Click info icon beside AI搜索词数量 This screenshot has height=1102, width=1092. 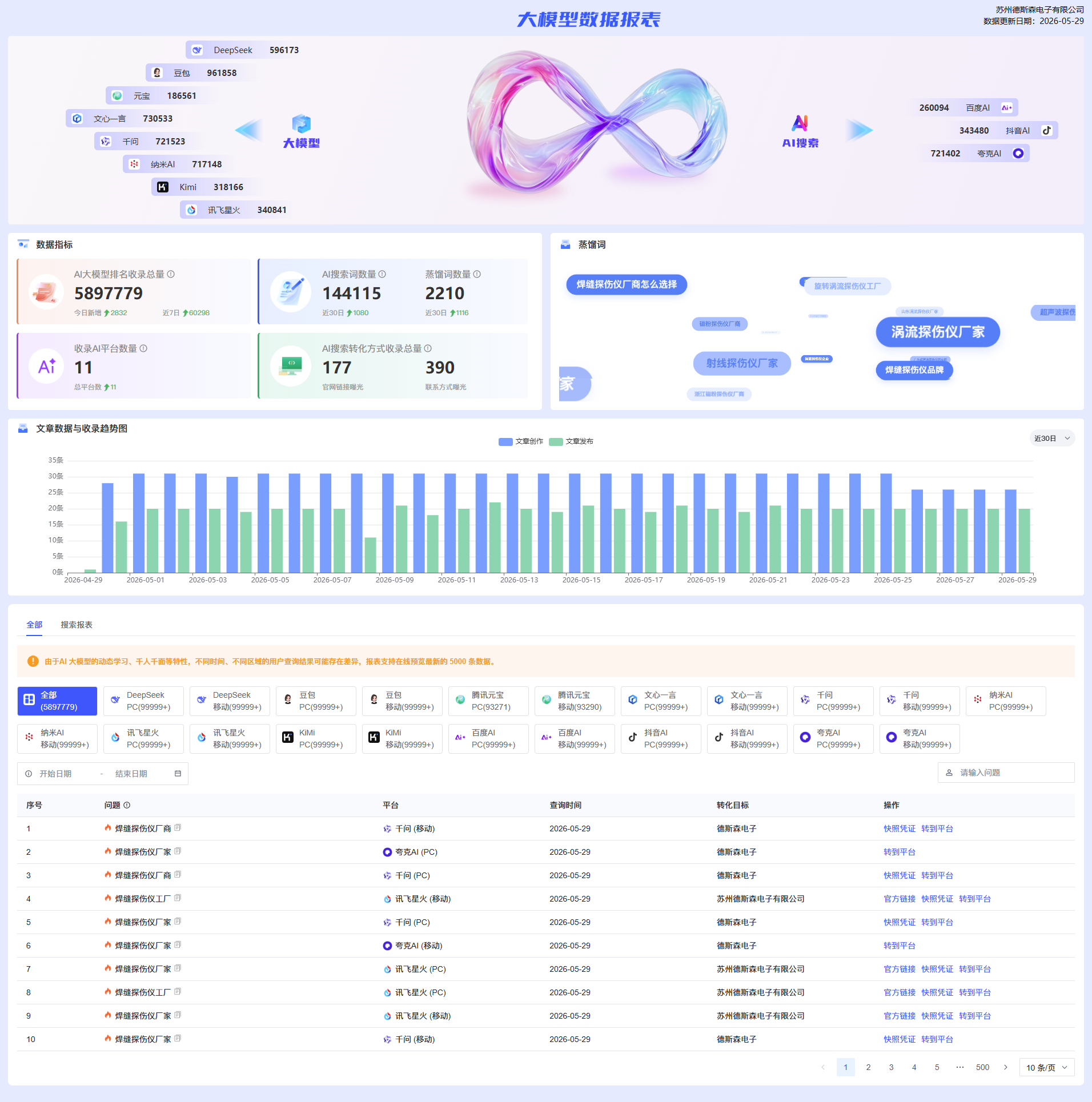382,274
